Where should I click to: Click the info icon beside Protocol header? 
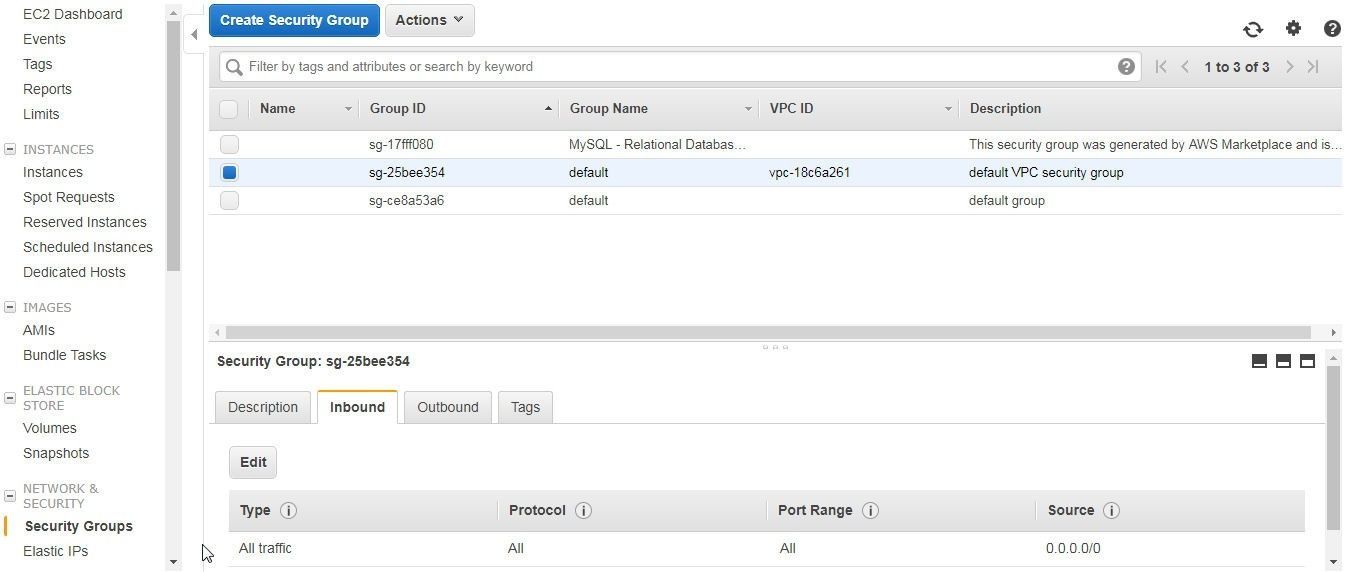coord(583,510)
